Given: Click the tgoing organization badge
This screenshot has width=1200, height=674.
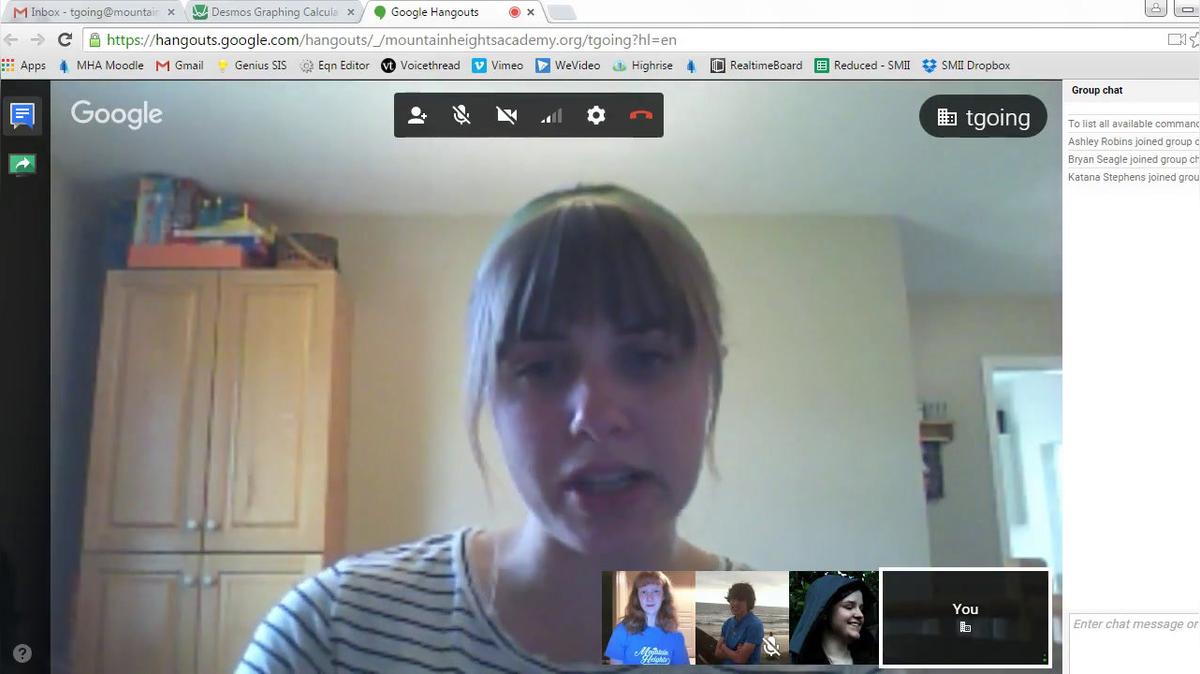Looking at the screenshot, I should pyautogui.click(x=983, y=117).
